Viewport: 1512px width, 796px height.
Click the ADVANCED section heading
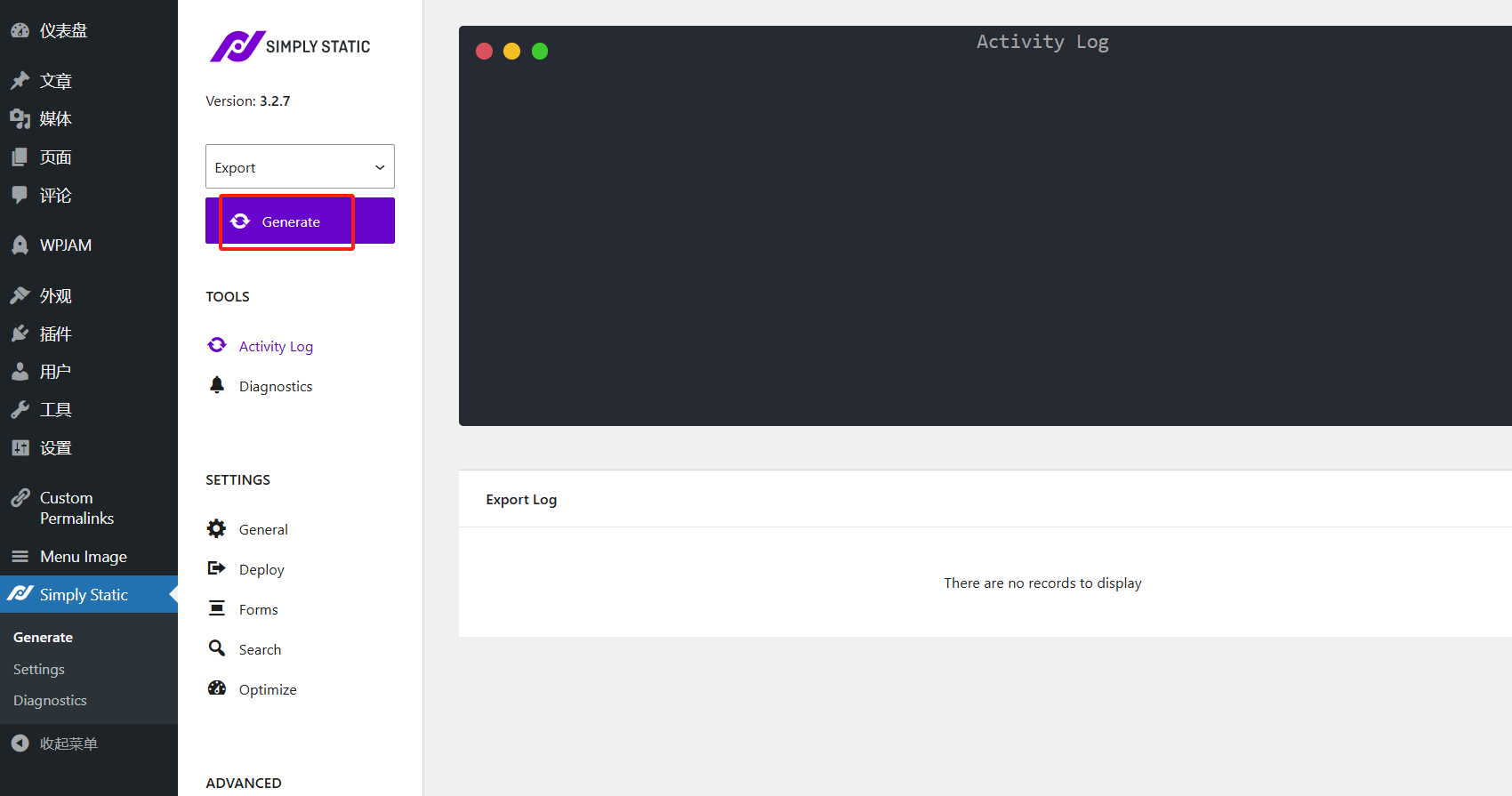[243, 783]
